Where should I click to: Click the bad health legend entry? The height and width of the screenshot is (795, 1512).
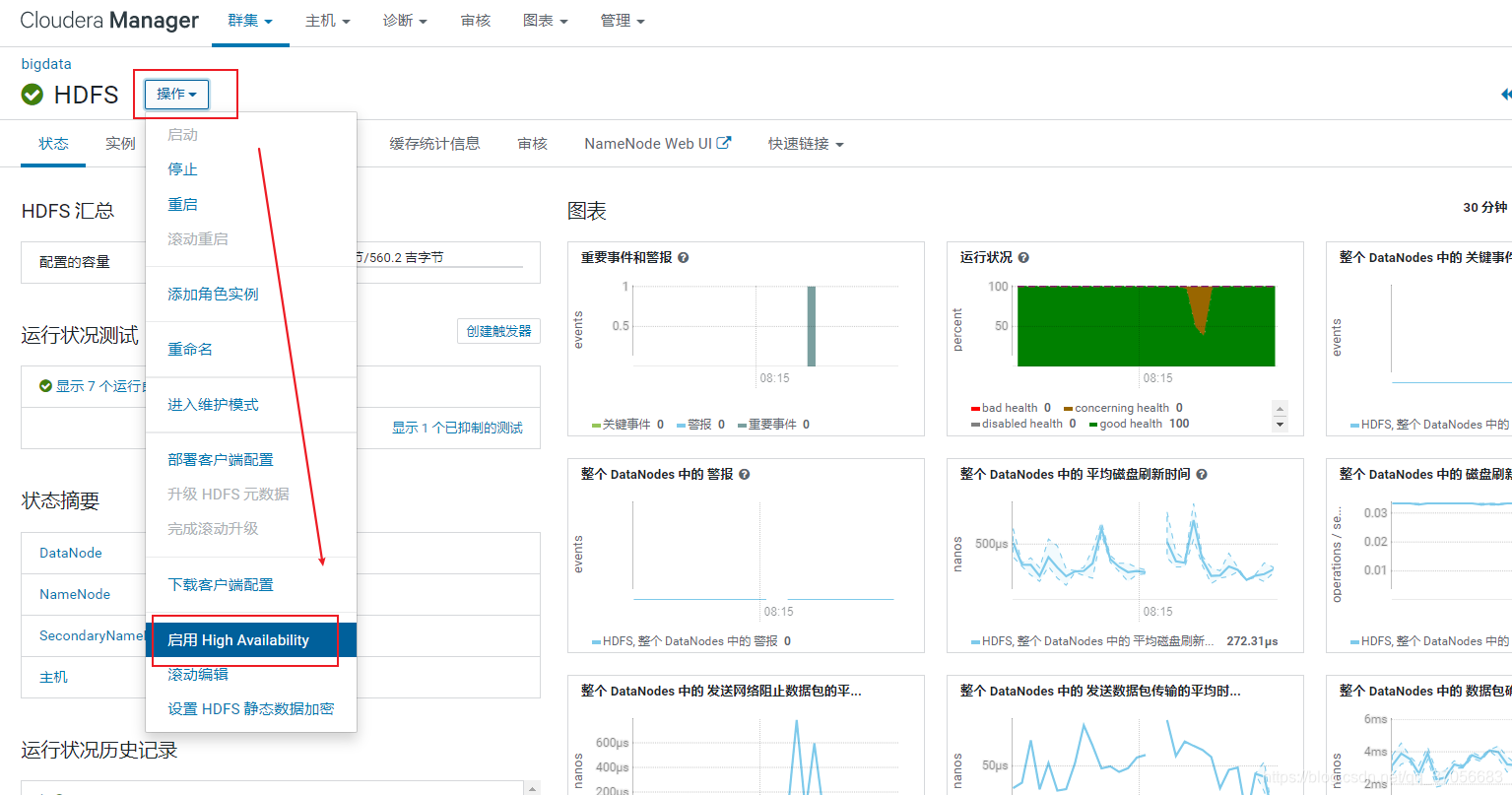[1011, 408]
